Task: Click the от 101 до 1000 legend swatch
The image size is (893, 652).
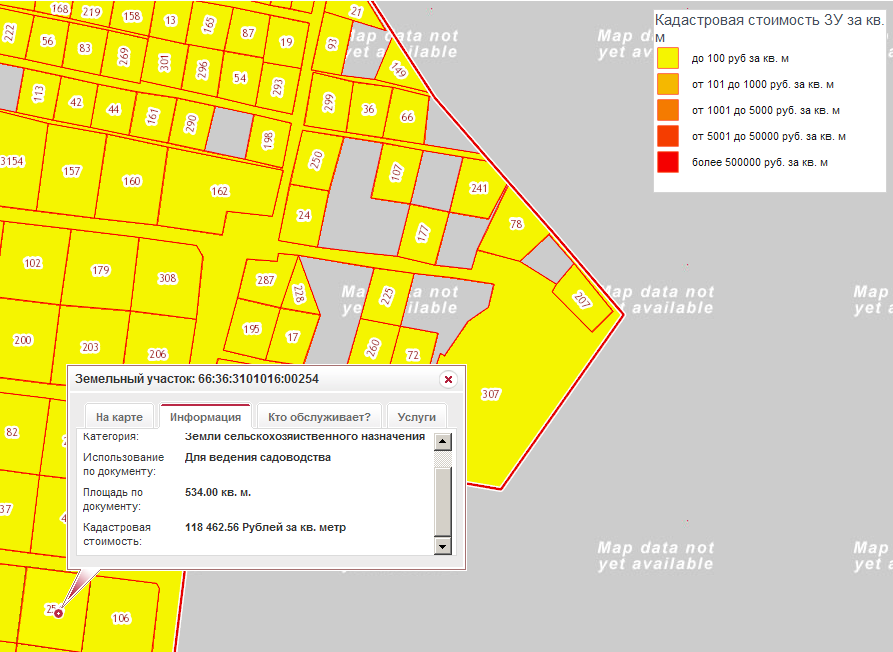Action: (x=668, y=84)
